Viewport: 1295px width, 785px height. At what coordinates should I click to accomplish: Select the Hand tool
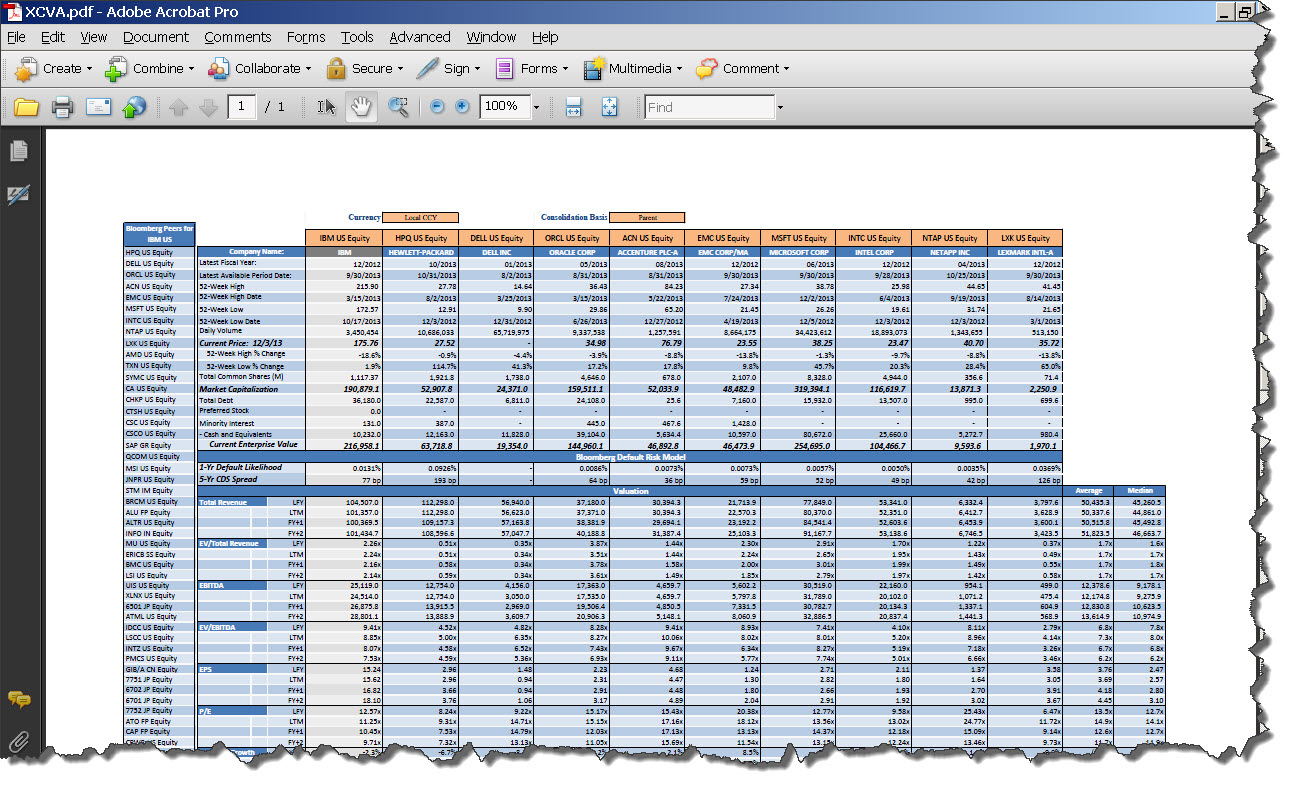click(x=361, y=107)
